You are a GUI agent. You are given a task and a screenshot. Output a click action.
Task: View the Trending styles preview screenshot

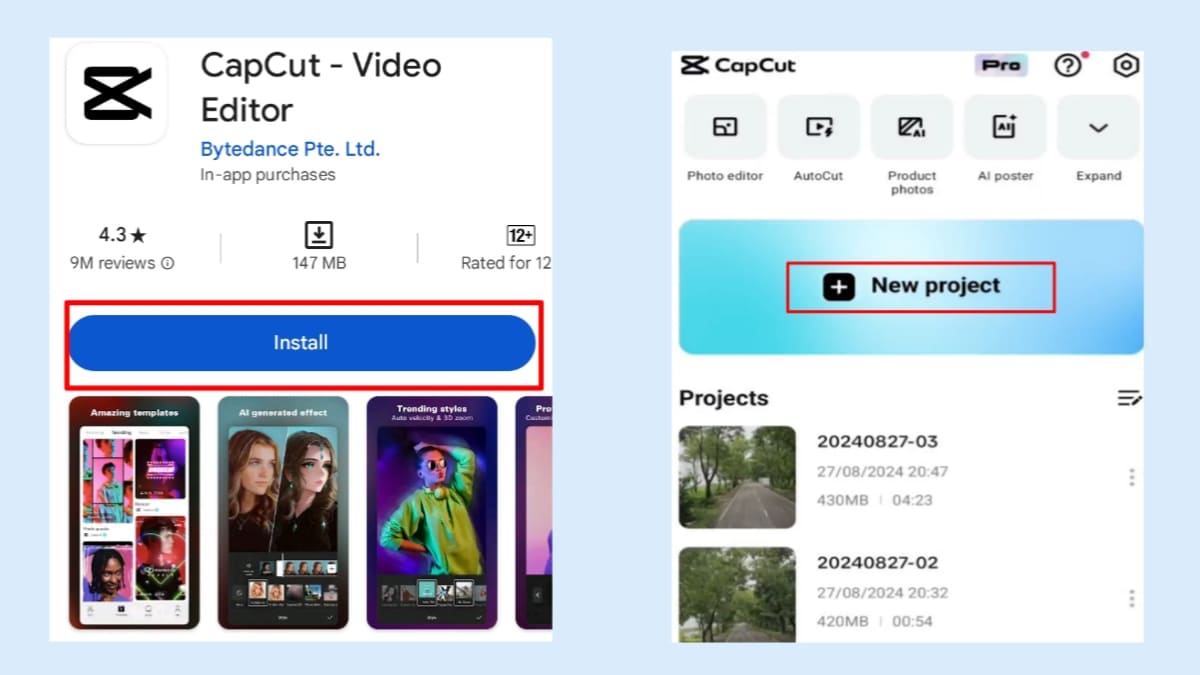(x=431, y=513)
